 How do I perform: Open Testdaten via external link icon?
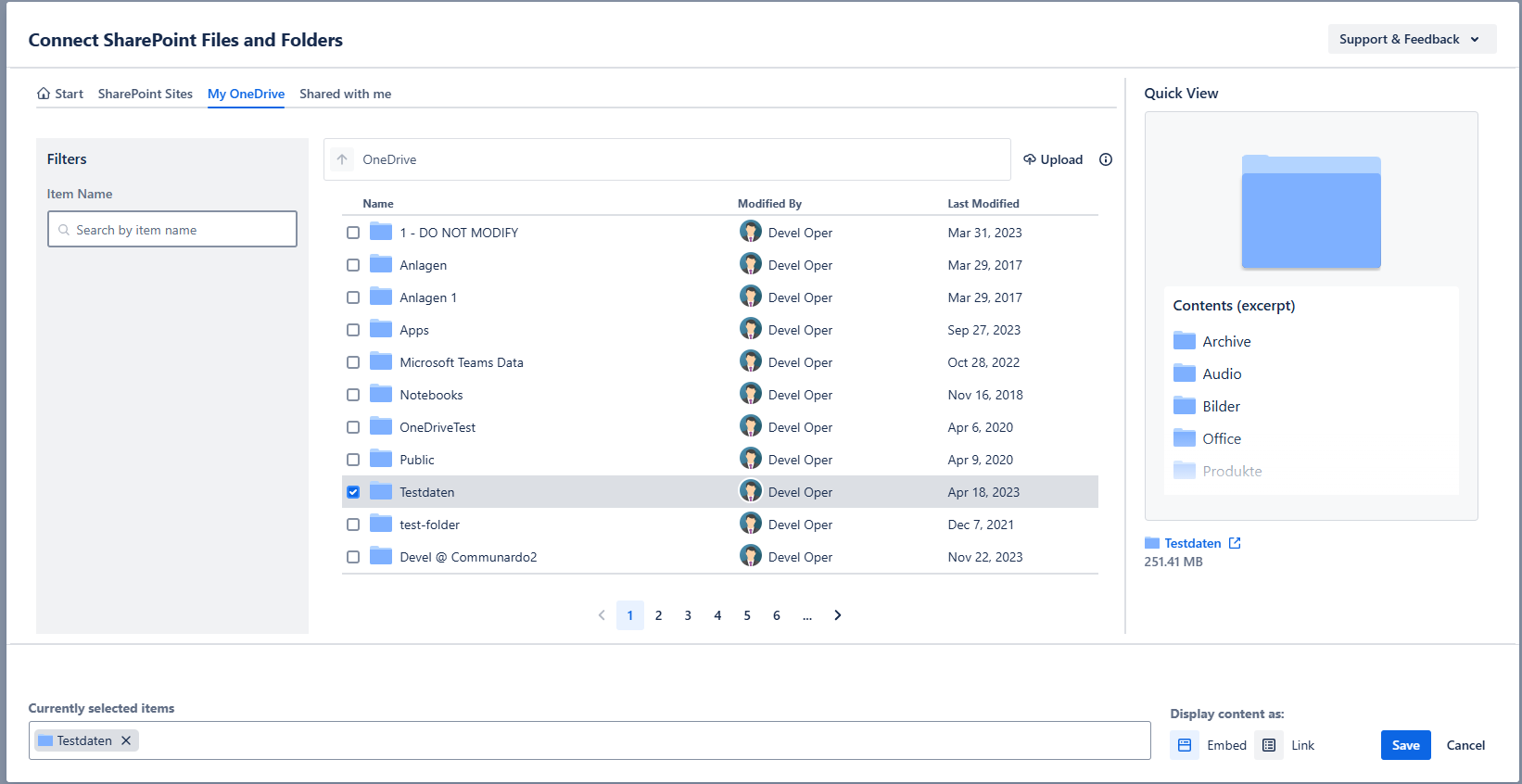tap(1235, 543)
